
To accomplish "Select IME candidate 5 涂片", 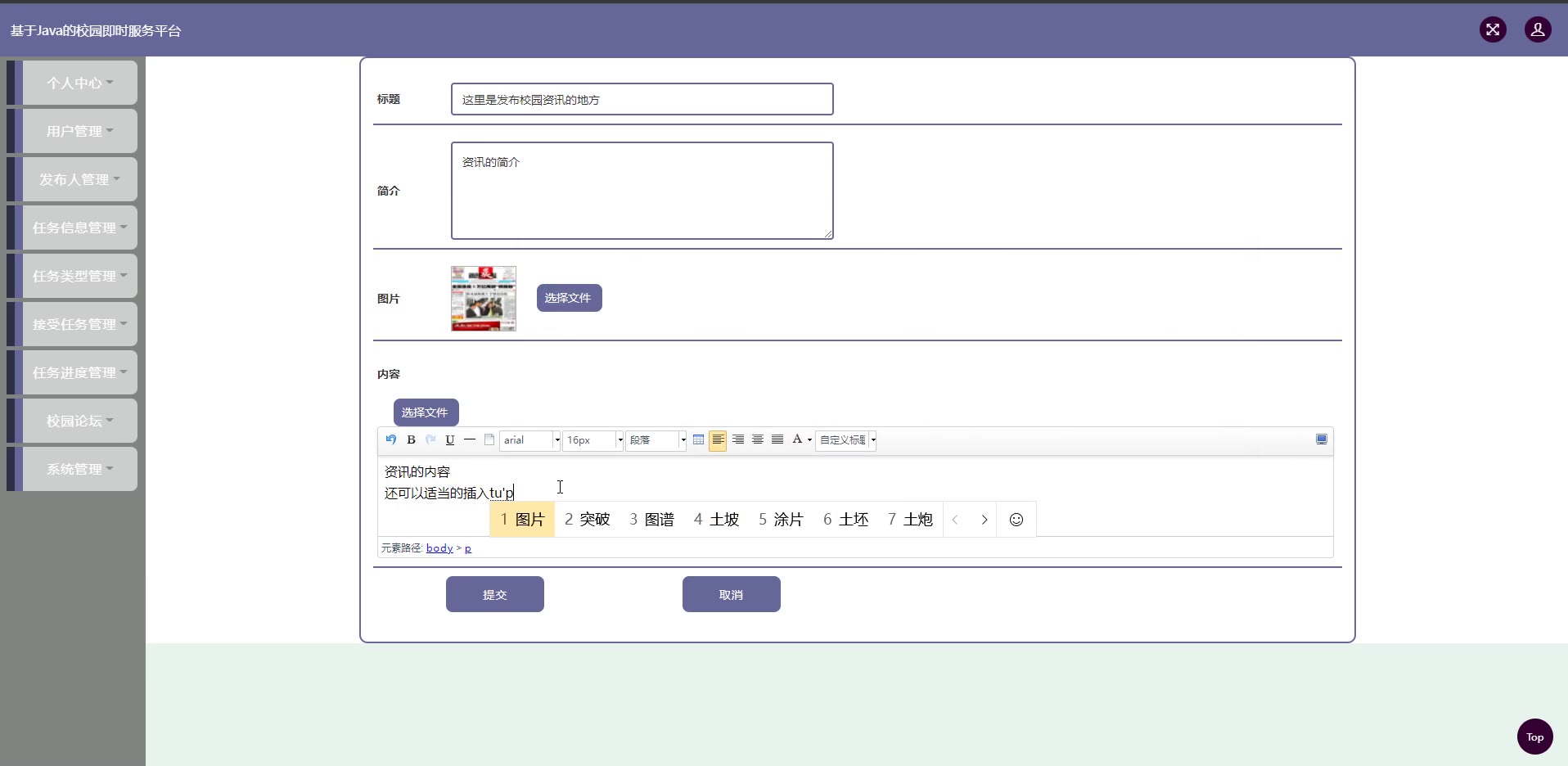I will (x=782, y=520).
